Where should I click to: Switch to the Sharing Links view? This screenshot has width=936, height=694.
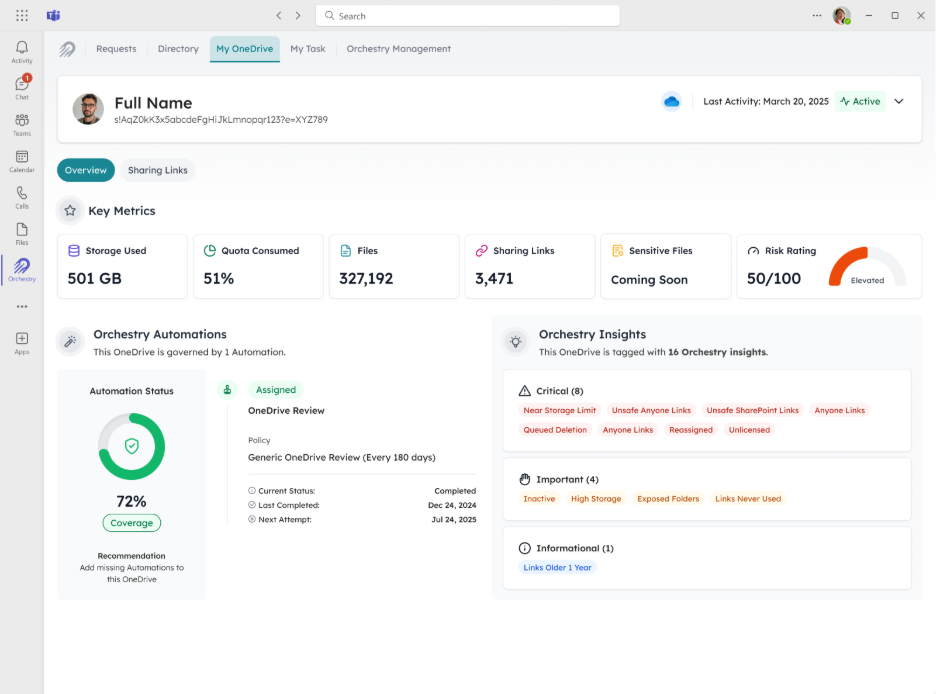click(158, 170)
